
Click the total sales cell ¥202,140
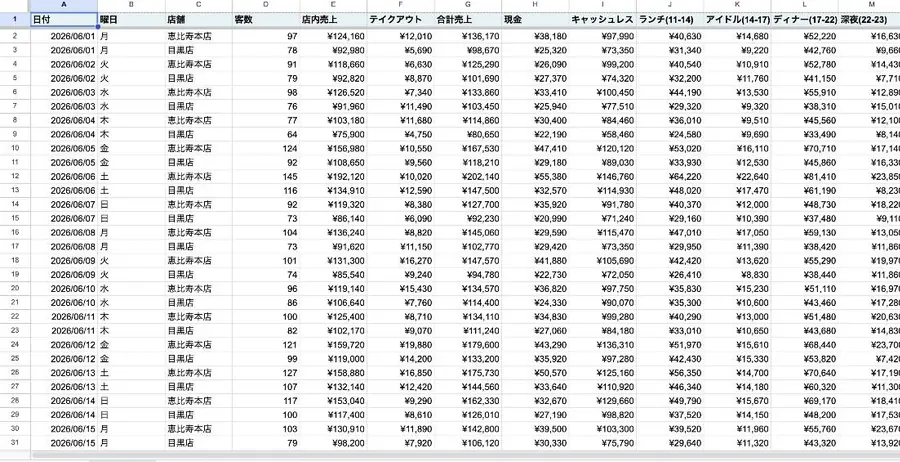[x=468, y=176]
